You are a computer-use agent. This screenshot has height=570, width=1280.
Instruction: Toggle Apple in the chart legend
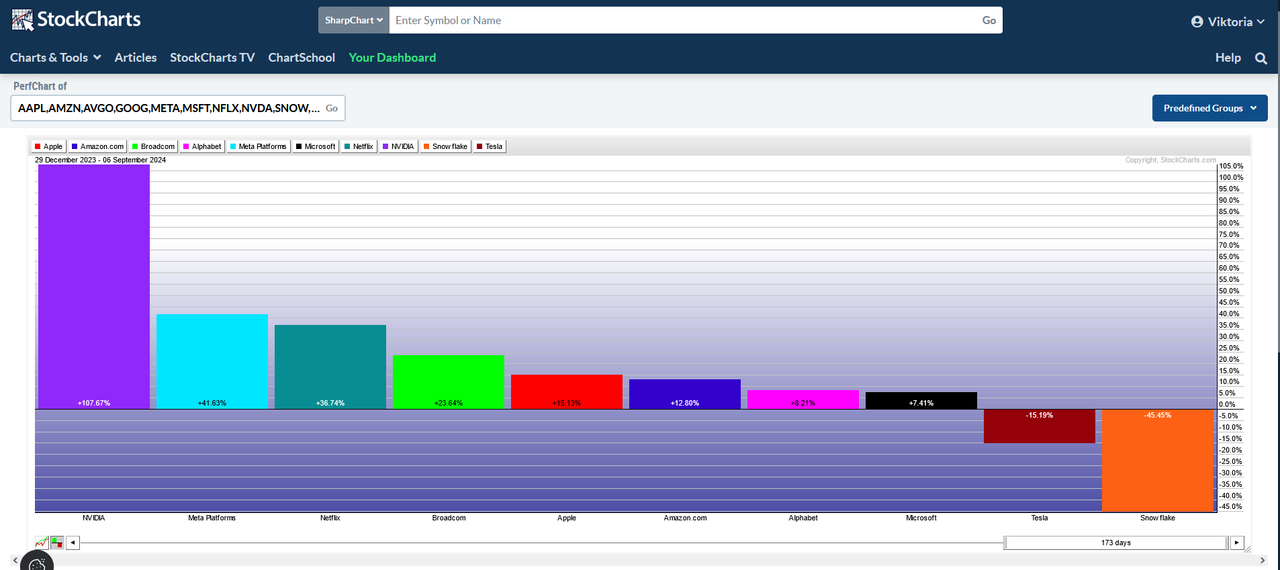49,146
